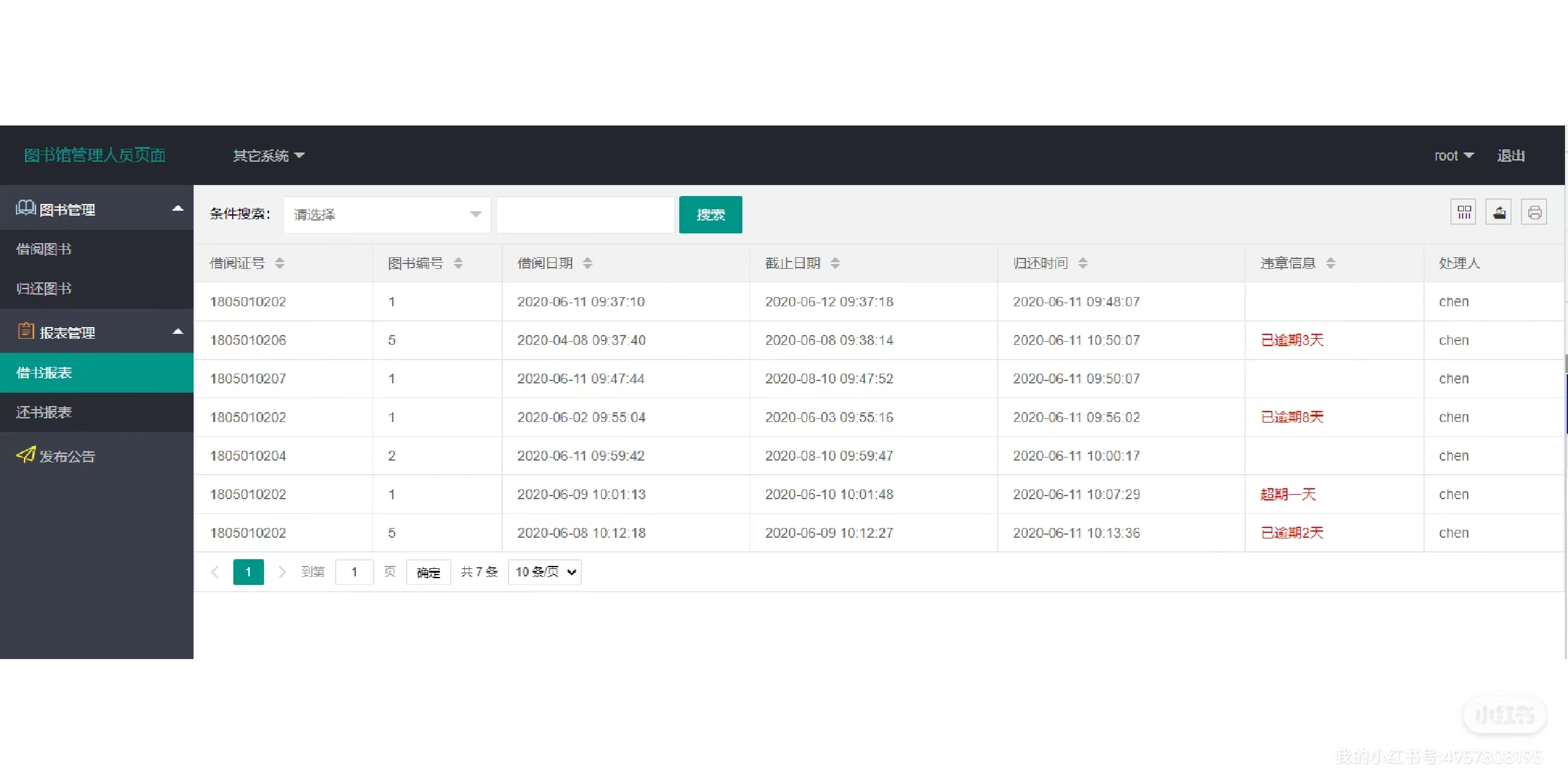Open the 还书报表 menu item
1568x784 pixels.
(x=44, y=412)
